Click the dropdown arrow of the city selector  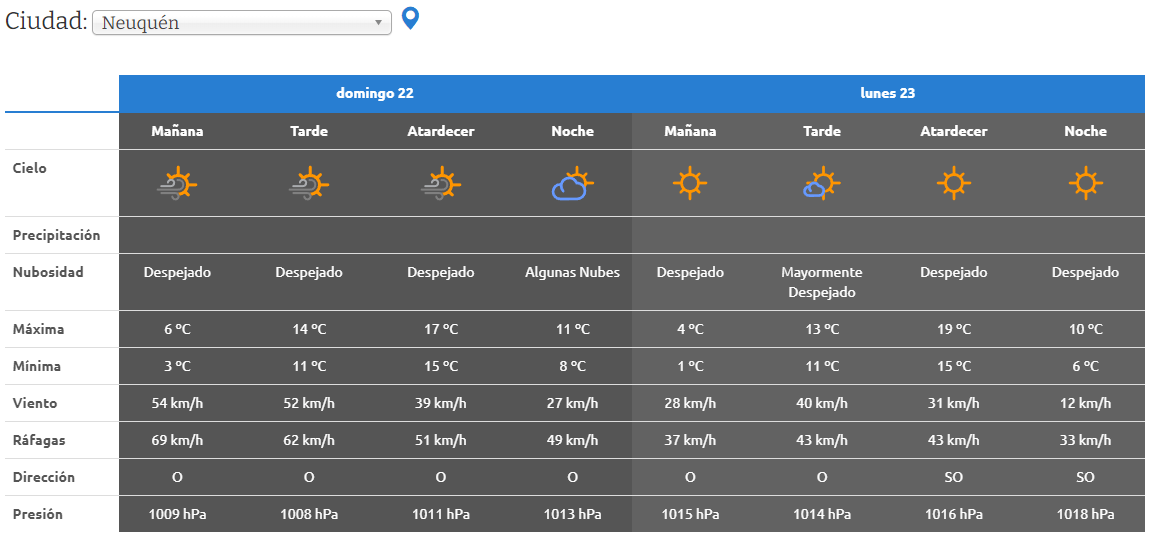379,23
